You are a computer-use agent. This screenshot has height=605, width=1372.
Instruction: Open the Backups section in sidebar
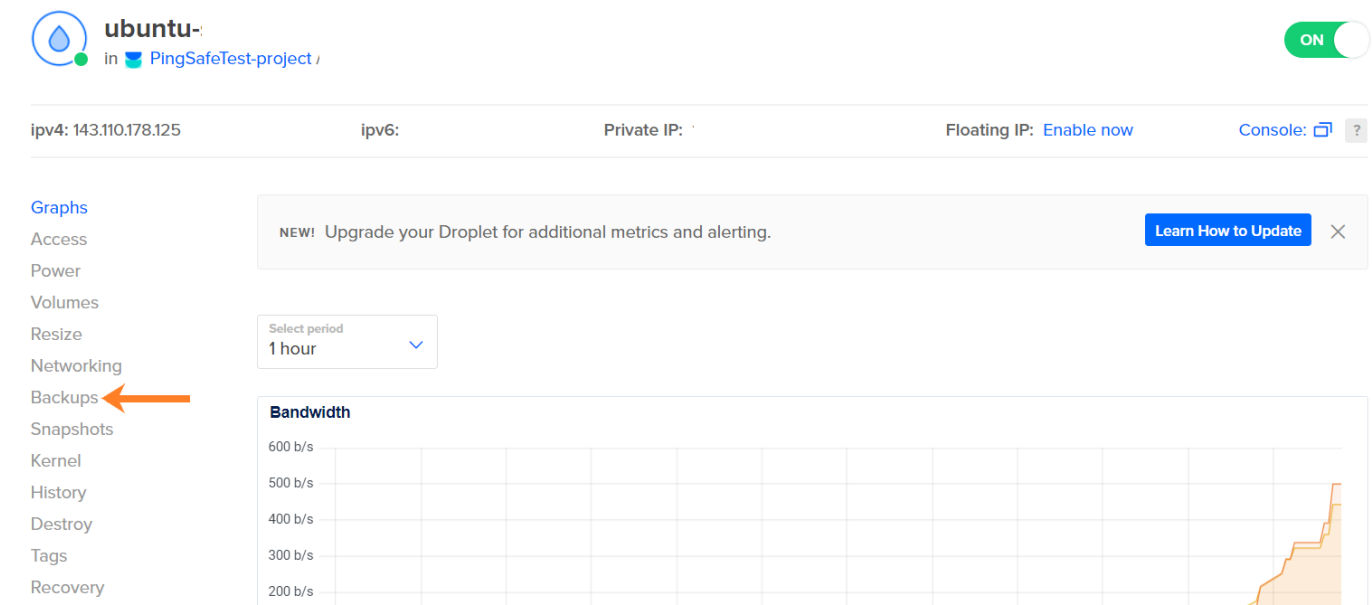(64, 398)
